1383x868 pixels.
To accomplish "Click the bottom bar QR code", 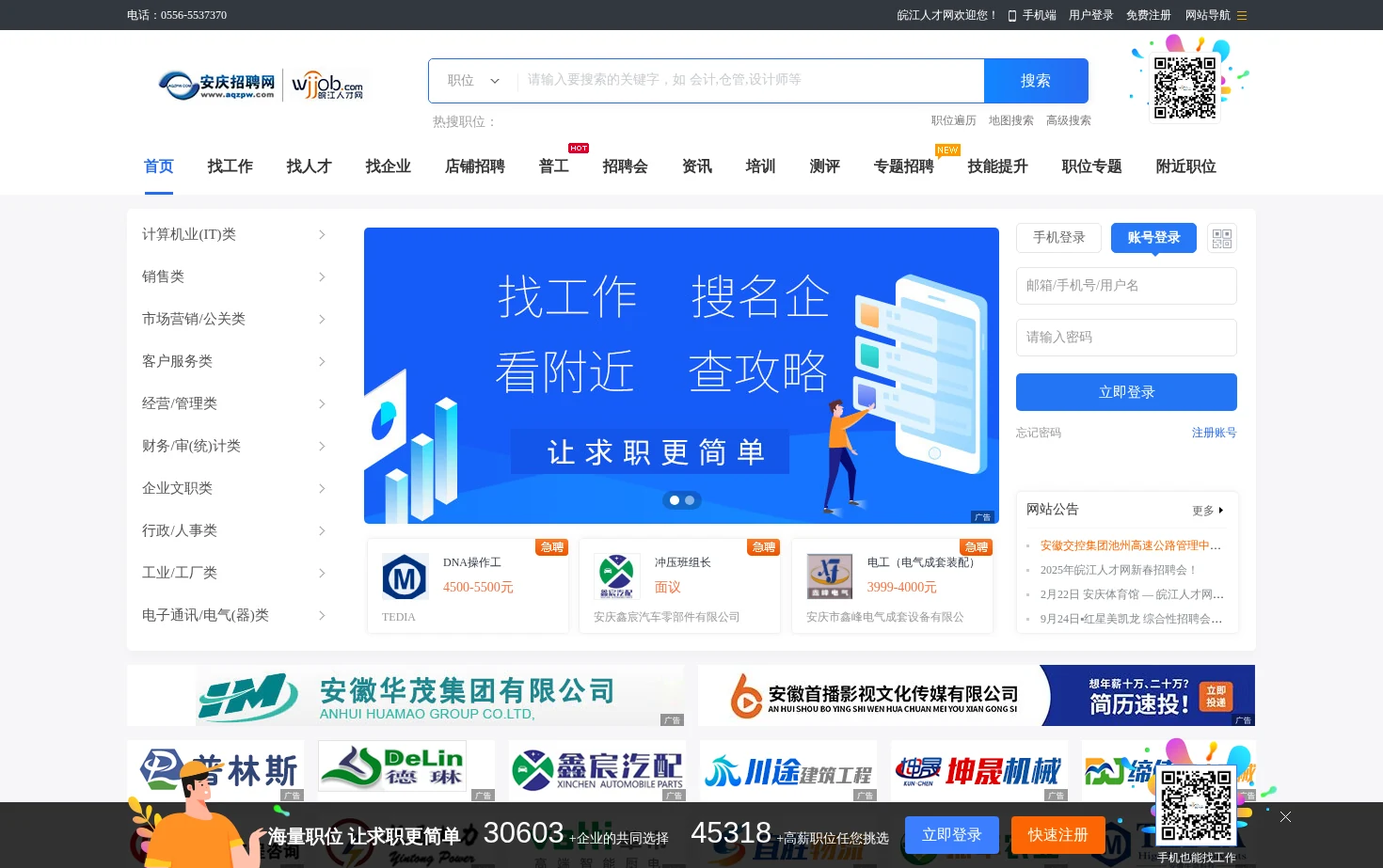I will tap(1196, 806).
